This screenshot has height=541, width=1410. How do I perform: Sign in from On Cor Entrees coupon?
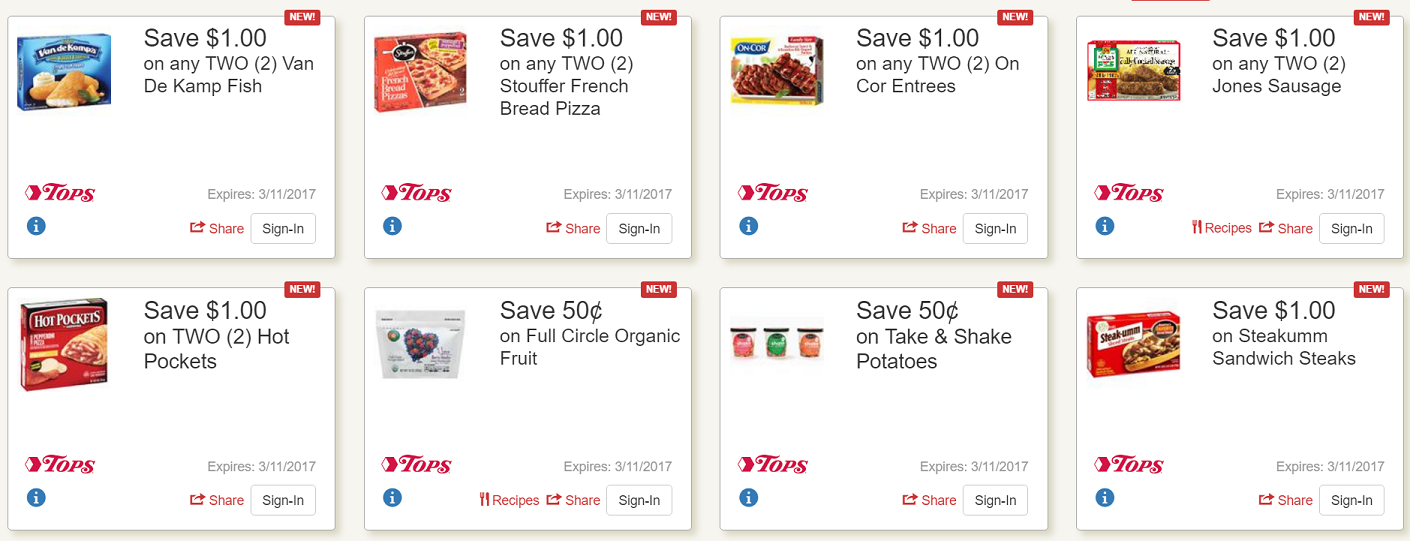(995, 228)
